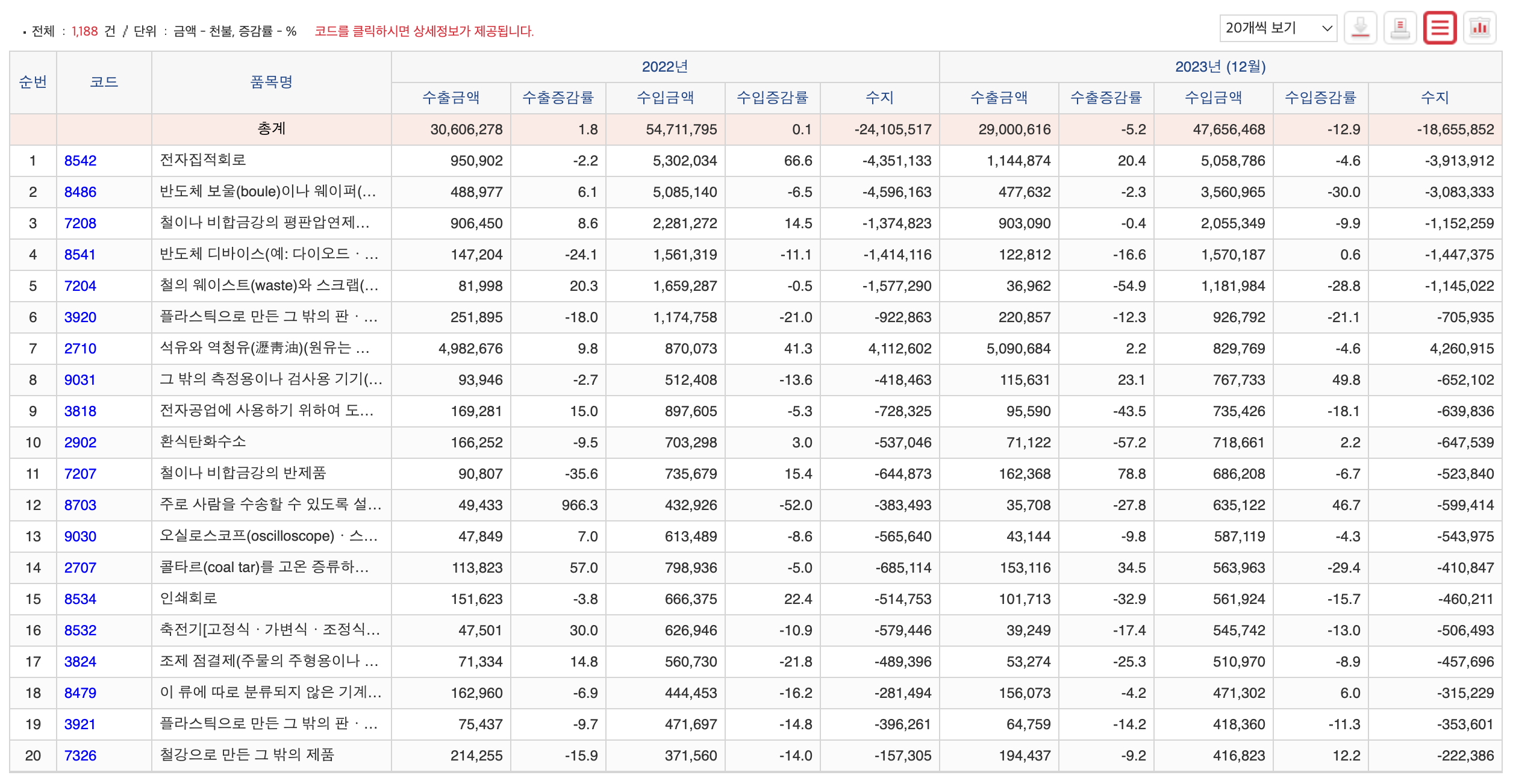
Task: Click the print icon button
Action: click(1400, 28)
